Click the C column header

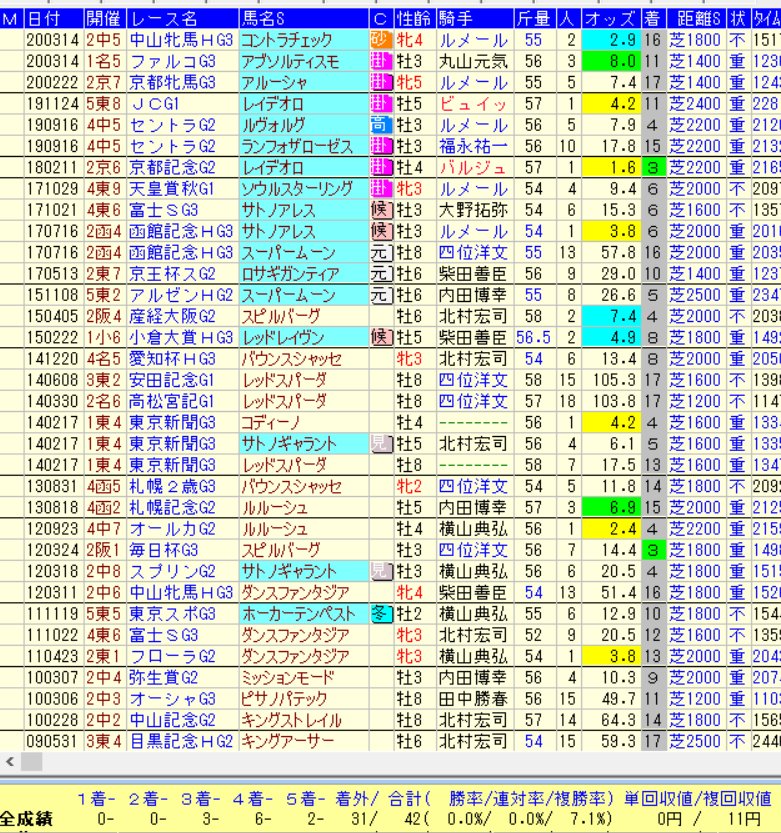click(381, 19)
